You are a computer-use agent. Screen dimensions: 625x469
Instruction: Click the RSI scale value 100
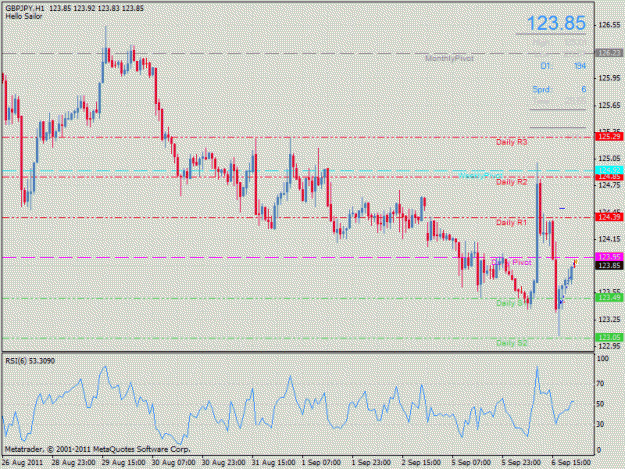click(603, 359)
